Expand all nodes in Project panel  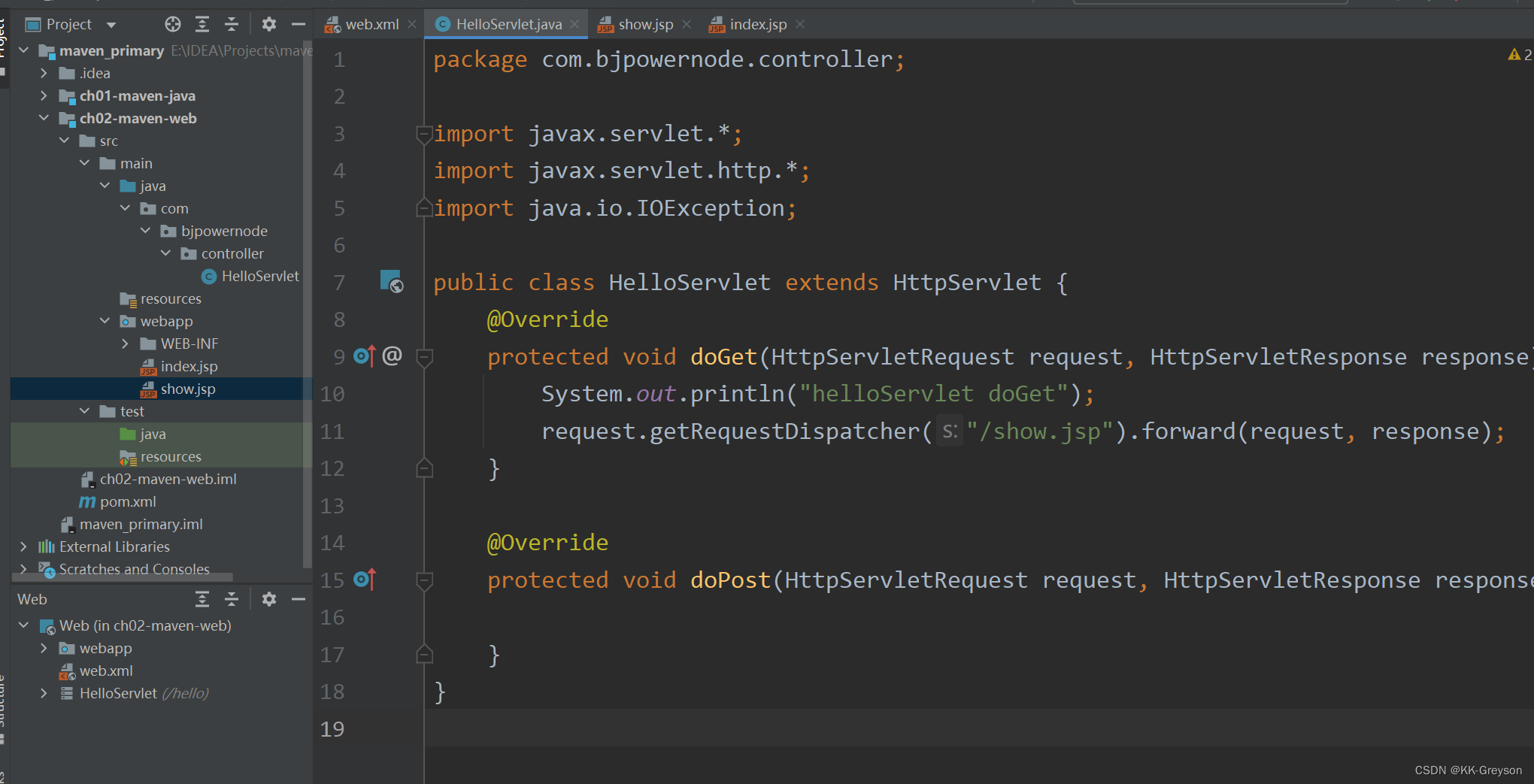(x=202, y=25)
